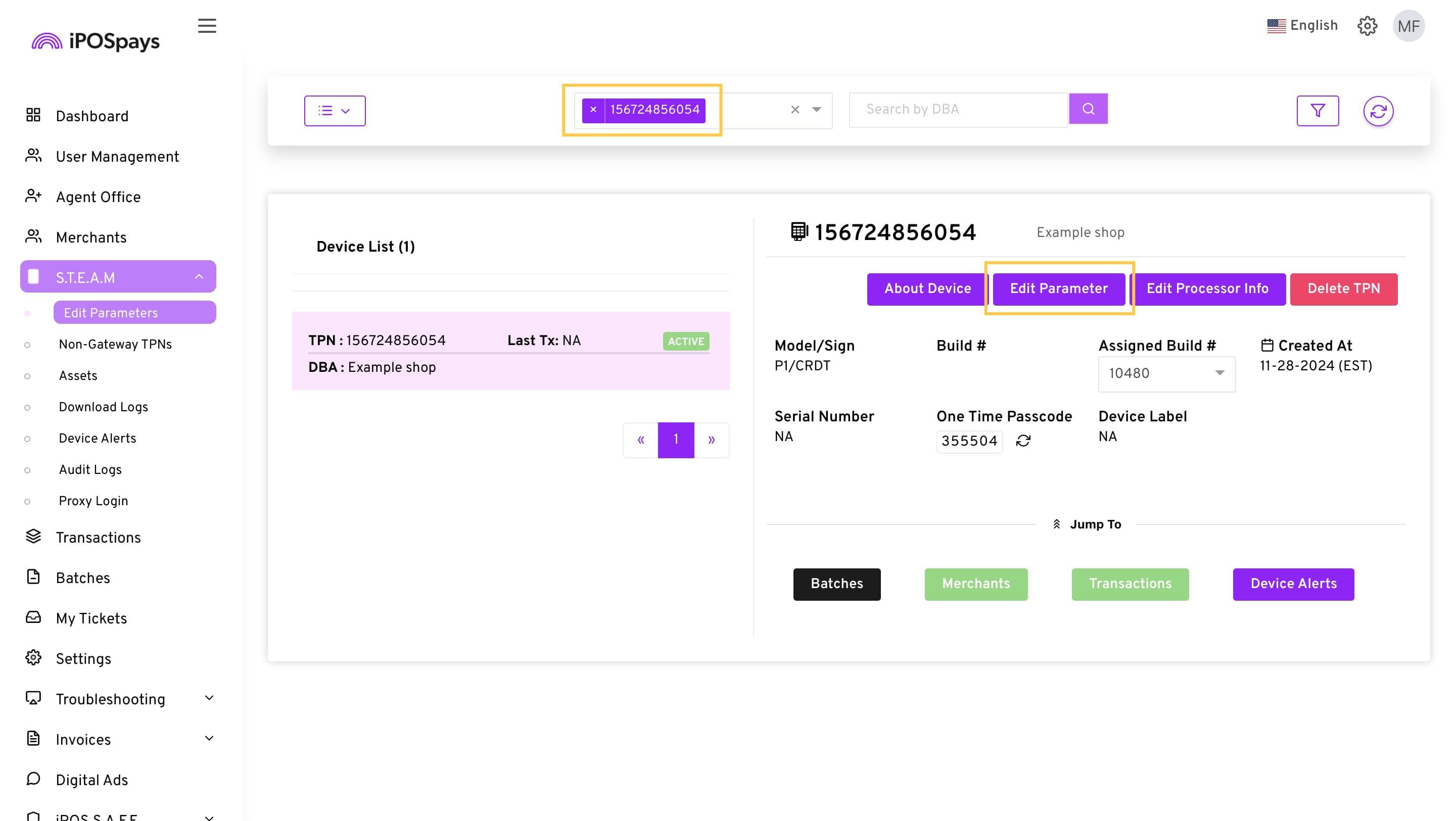The width and height of the screenshot is (1456, 821).
Task: Click the purple search magnifier button
Action: [1088, 109]
